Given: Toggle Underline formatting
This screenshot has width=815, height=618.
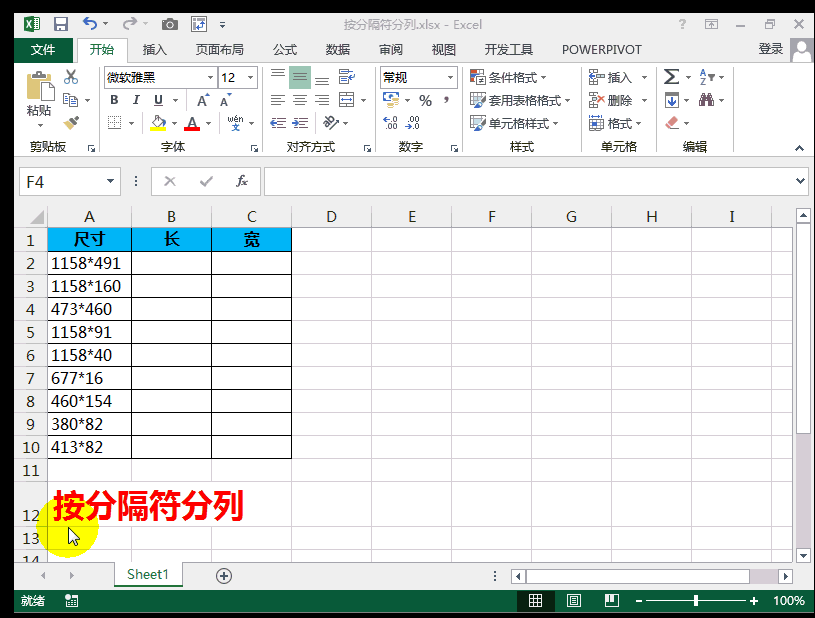Looking at the screenshot, I should pyautogui.click(x=159, y=100).
